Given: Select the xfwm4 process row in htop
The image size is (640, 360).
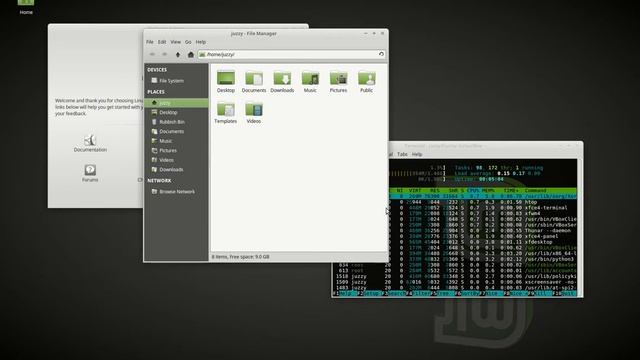Looking at the screenshot, I should point(483,213).
